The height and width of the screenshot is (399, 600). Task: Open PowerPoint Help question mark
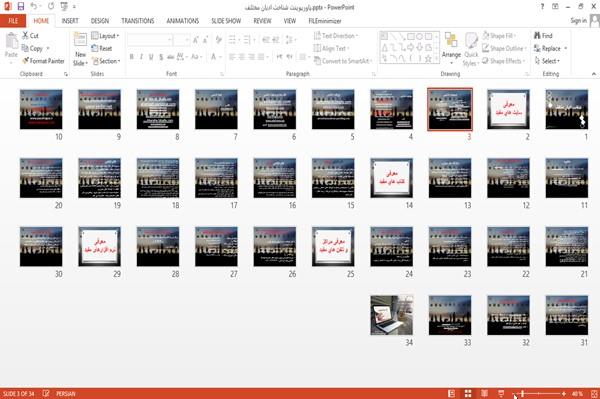coord(542,7)
